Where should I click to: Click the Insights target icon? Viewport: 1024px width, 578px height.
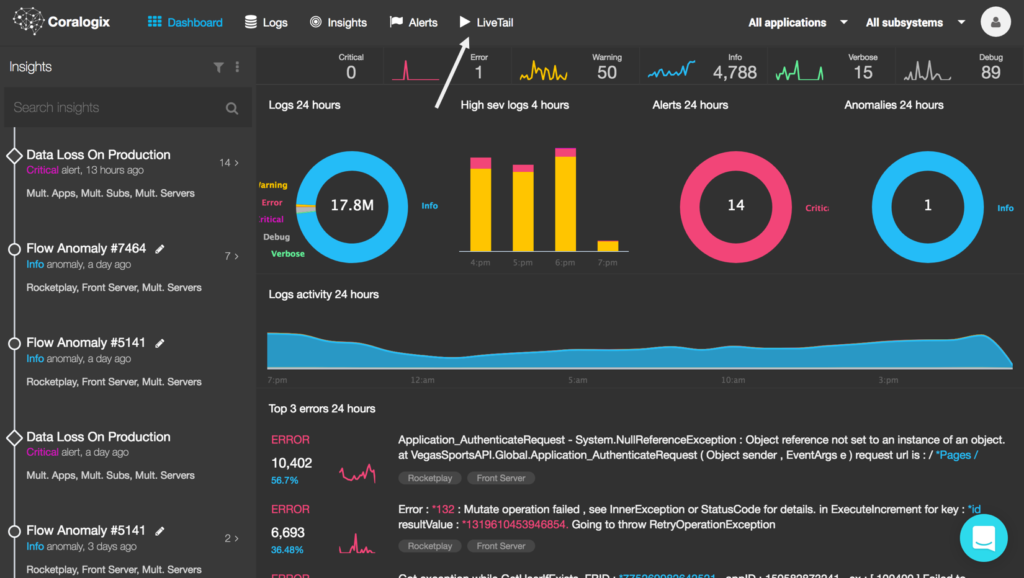[317, 20]
